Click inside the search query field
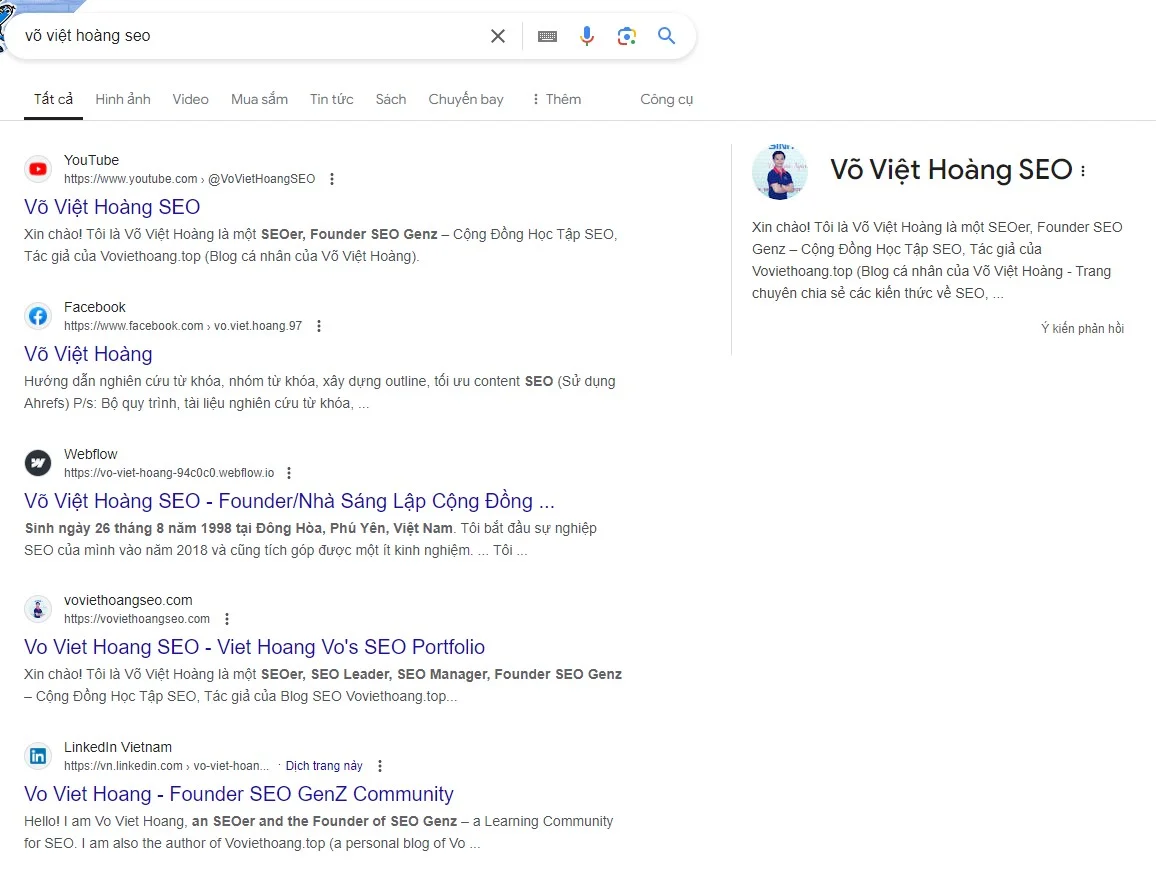Screen dimensions: 1156x874 tap(251, 35)
